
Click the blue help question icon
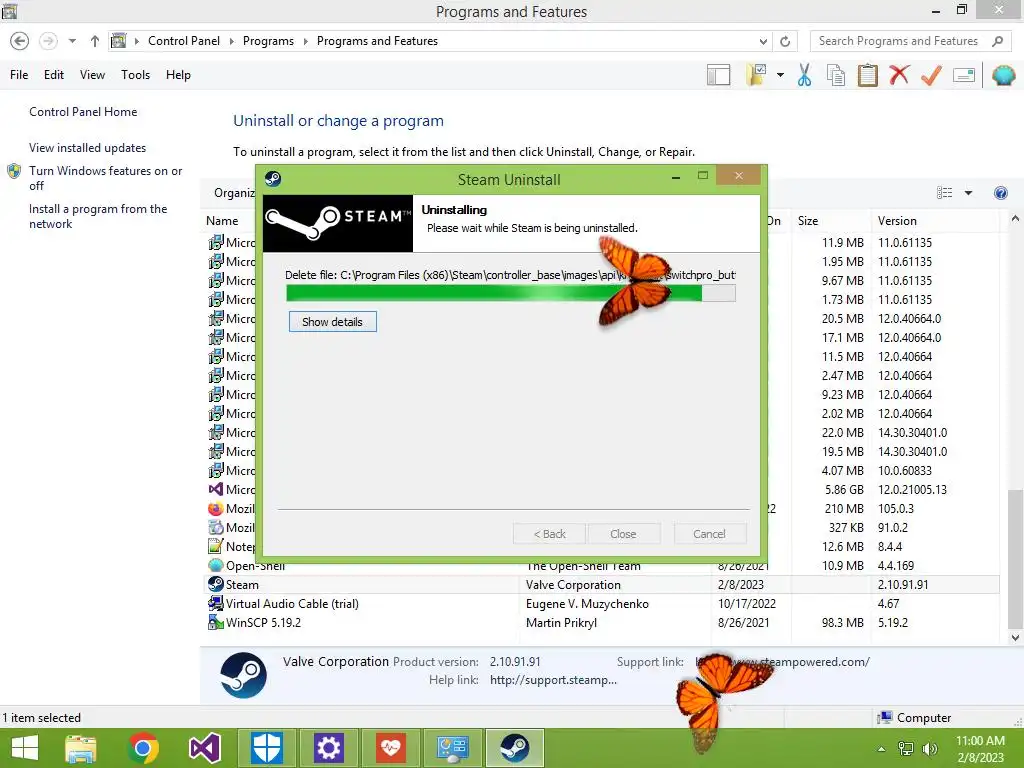pyautogui.click(x=1000, y=193)
